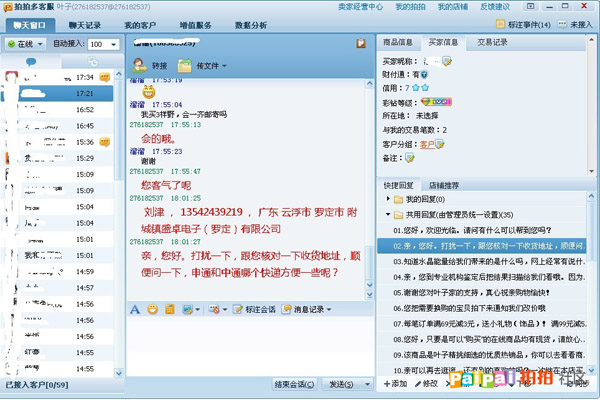Click the 未接入 chat icon
Image resolution: width=600 pixels, height=400 pixels.
pos(562,24)
